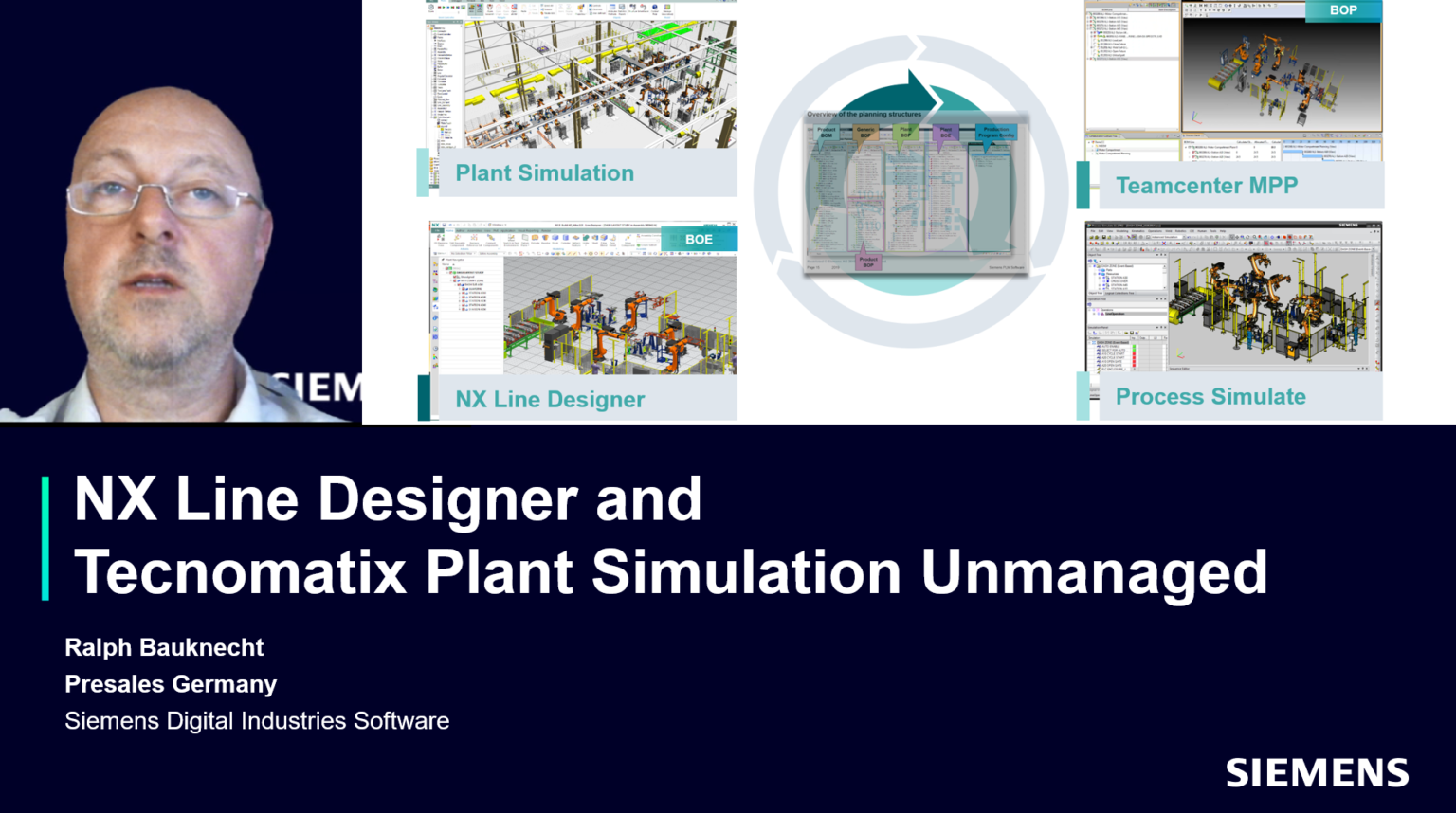This screenshot has width=1456, height=813.
Task: Click the Sketch icon in the NX Home ribbon
Action: (511, 238)
